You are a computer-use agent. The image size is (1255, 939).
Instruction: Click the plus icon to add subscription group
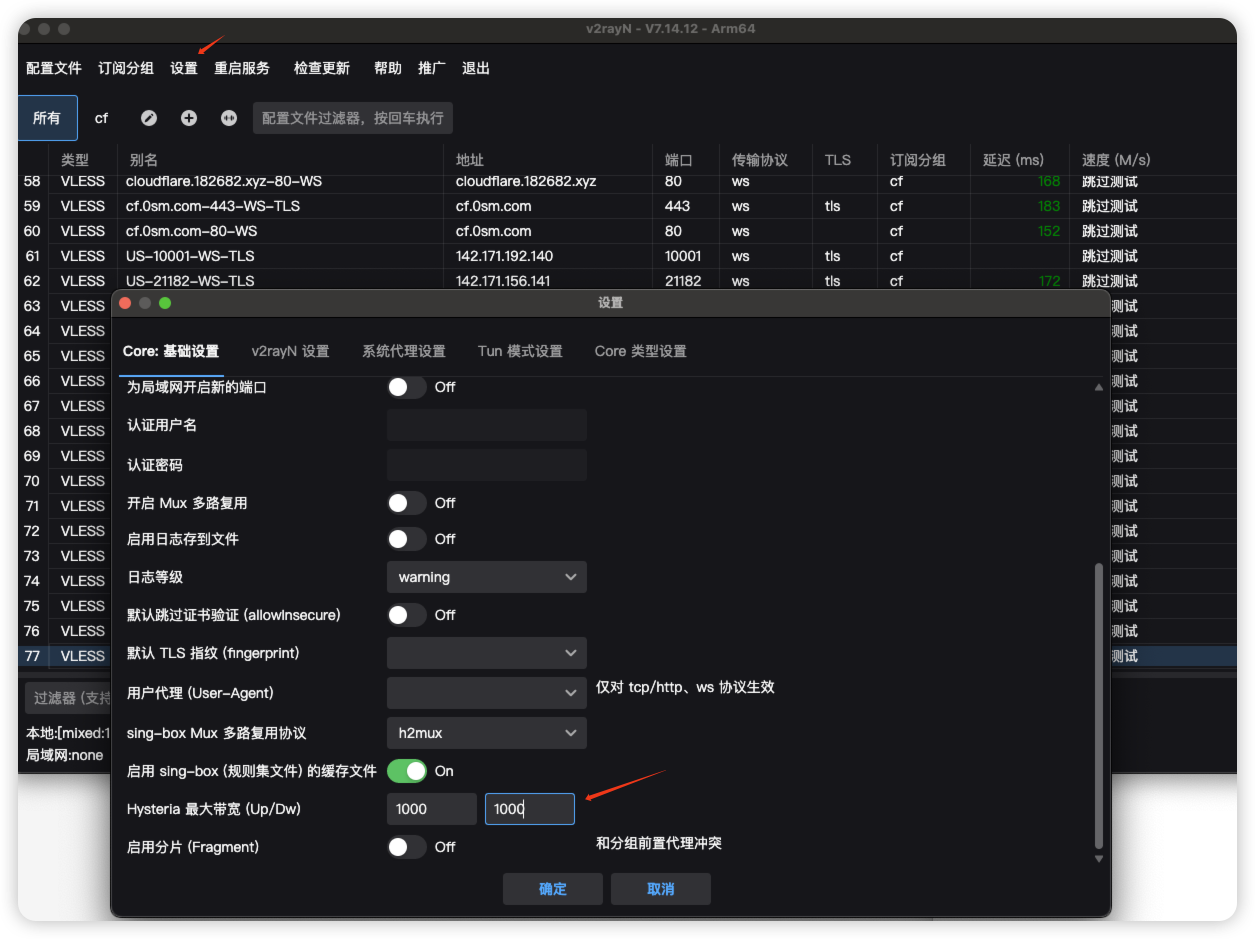(189, 118)
